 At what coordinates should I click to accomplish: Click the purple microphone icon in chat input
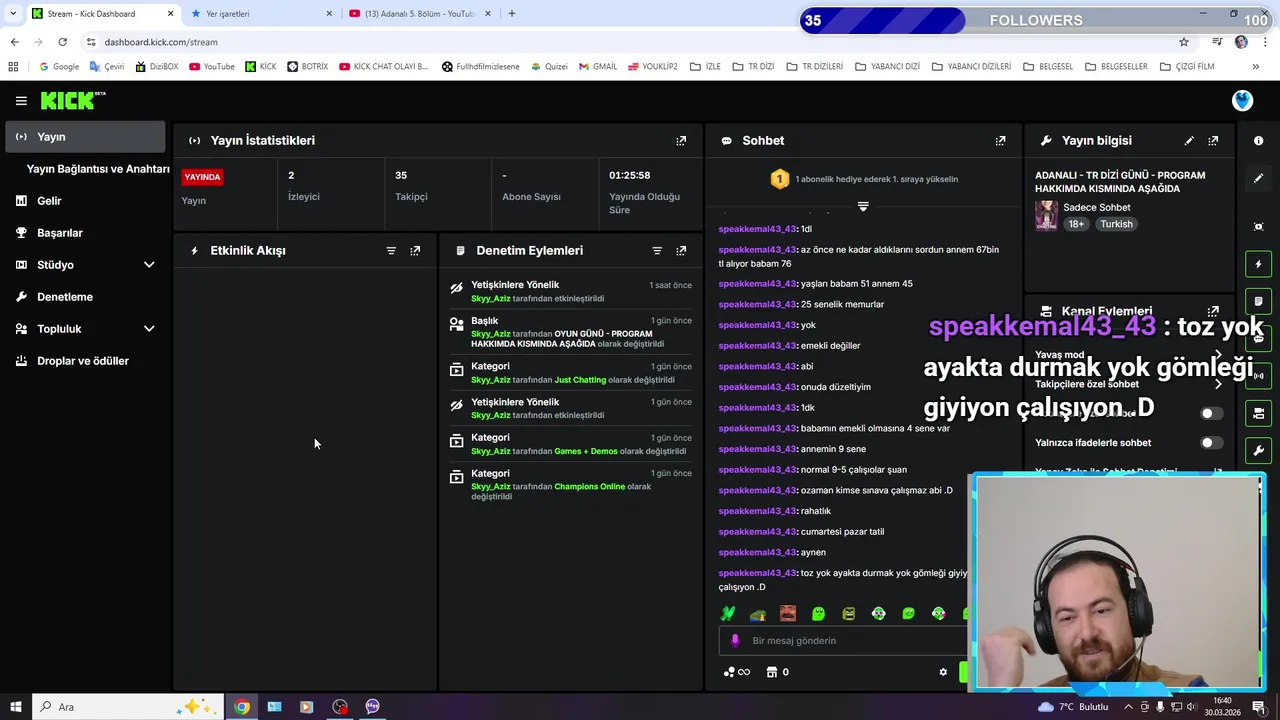coord(735,640)
